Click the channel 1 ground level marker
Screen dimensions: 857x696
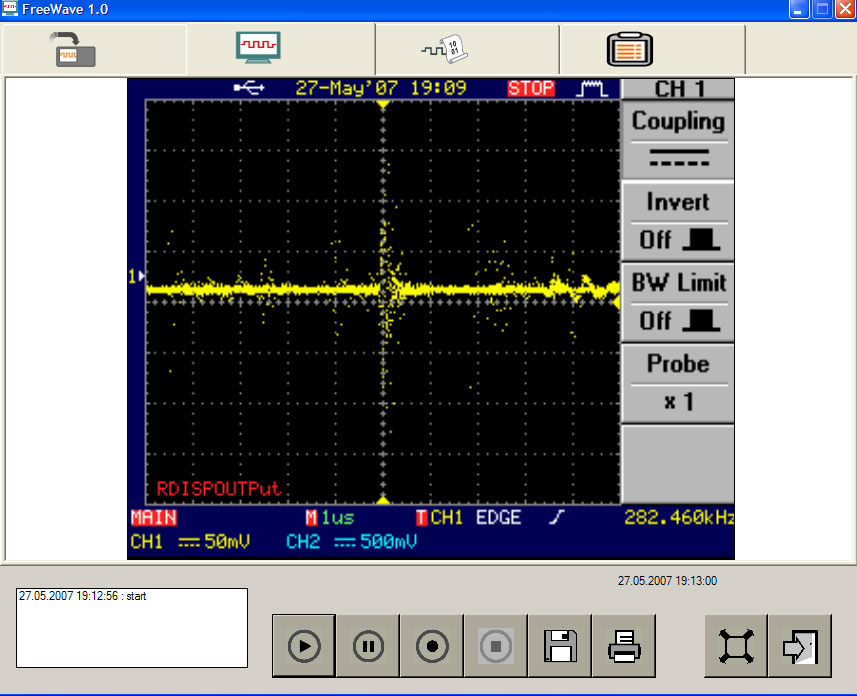pyautogui.click(x=137, y=276)
